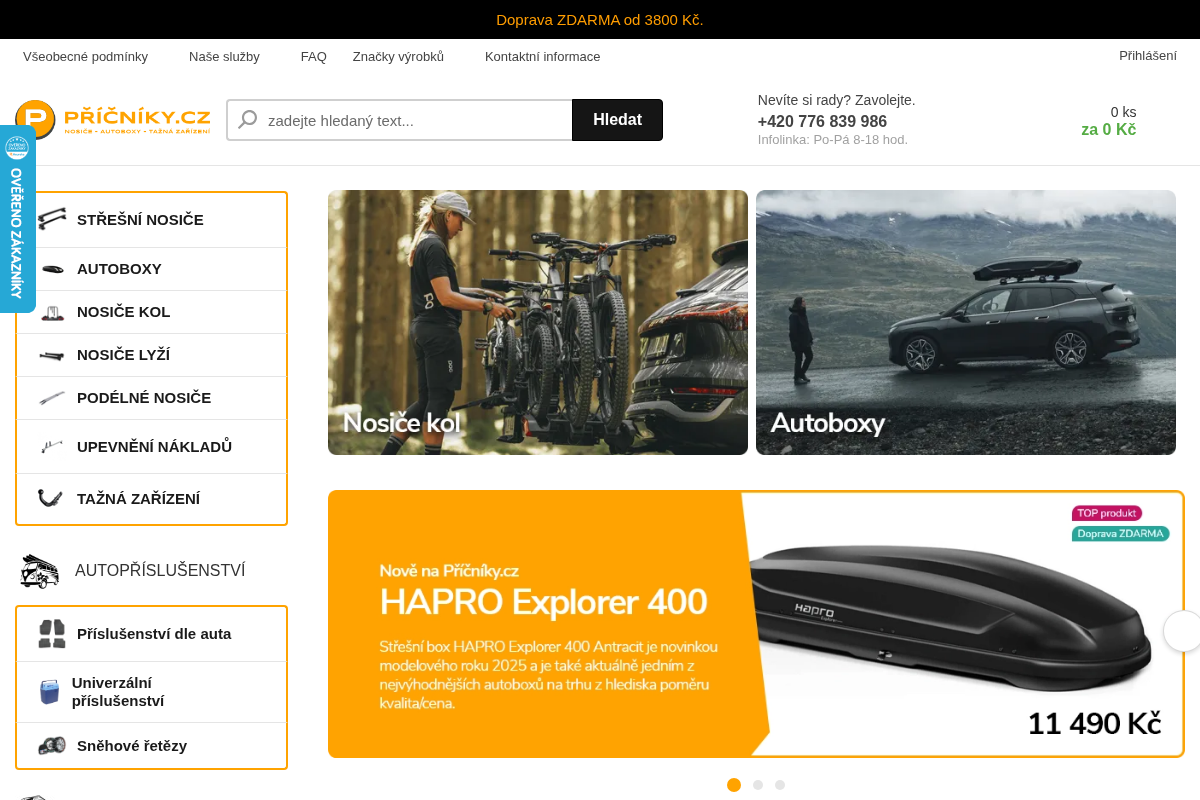Click the Hledat search button
The width and height of the screenshot is (1200, 800).
(x=617, y=120)
